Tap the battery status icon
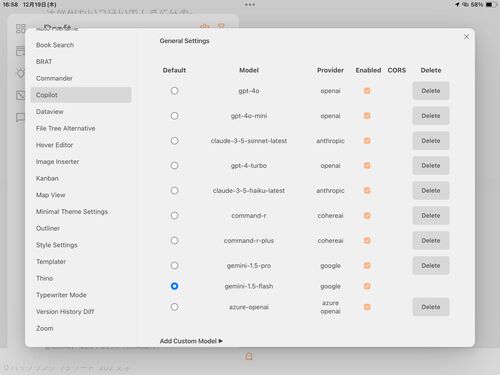500x375 pixels. click(491, 5)
